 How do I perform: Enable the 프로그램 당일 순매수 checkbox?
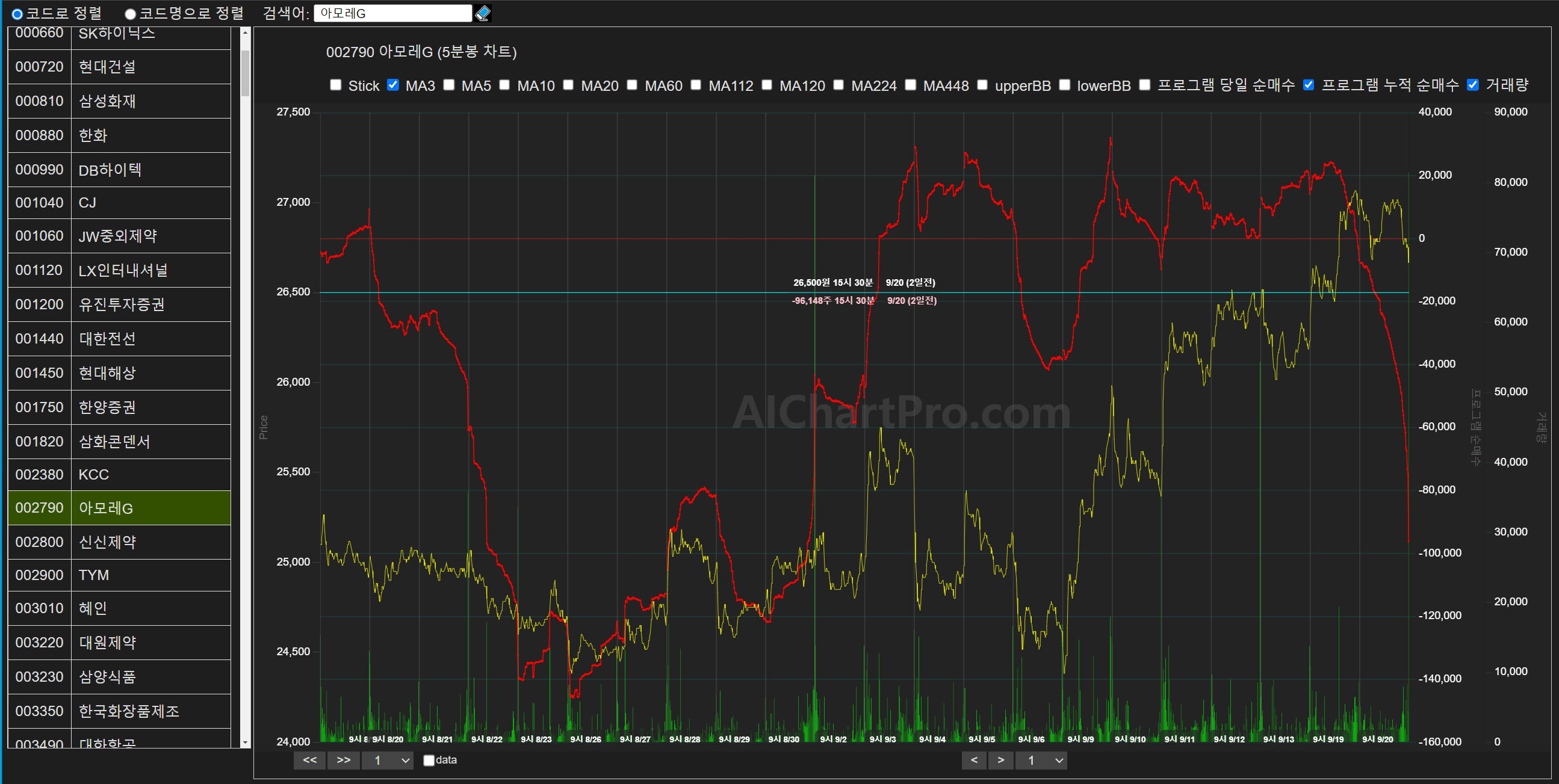point(1144,85)
